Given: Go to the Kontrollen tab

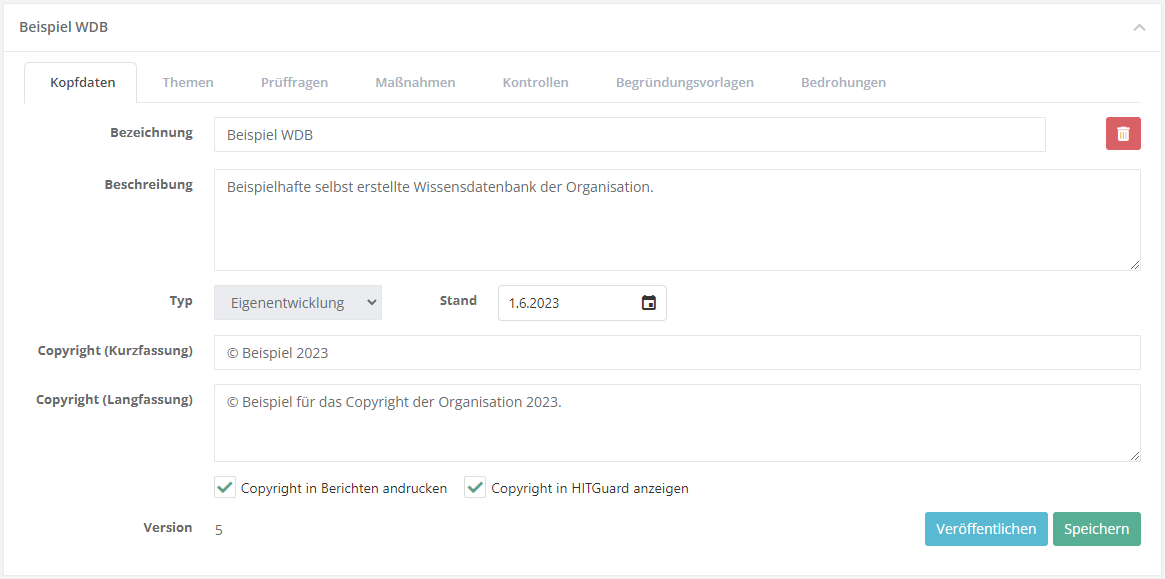Looking at the screenshot, I should pos(535,82).
